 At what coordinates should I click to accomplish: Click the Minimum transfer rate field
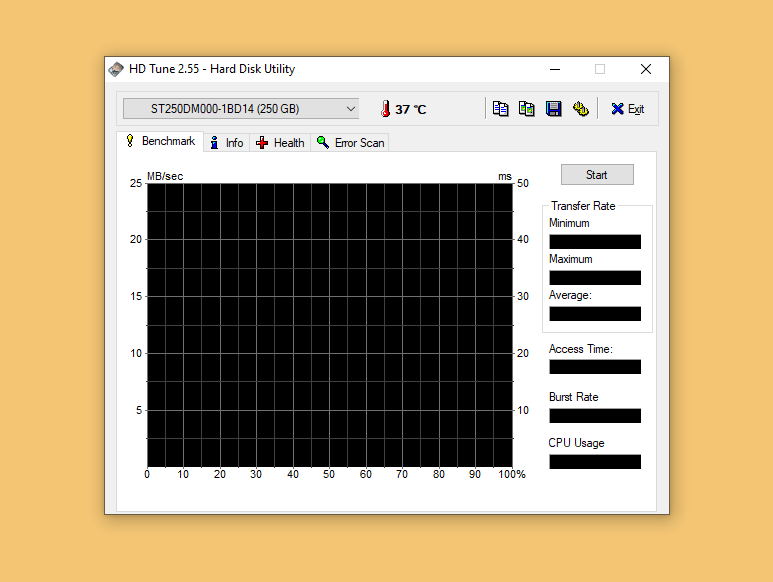(x=595, y=241)
